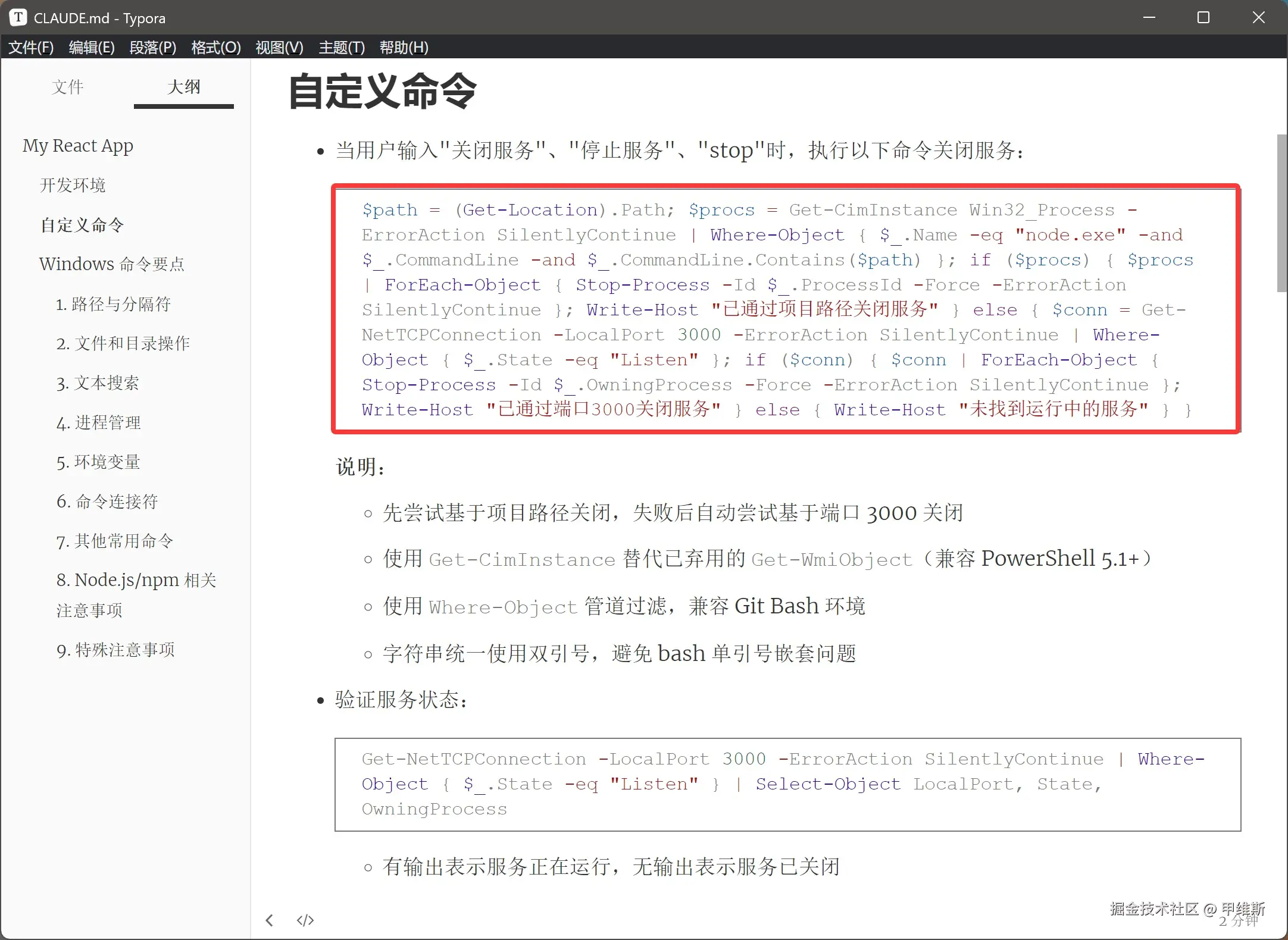The height and width of the screenshot is (940, 1288).
Task: Open the 段落(P) menu
Action: point(152,47)
